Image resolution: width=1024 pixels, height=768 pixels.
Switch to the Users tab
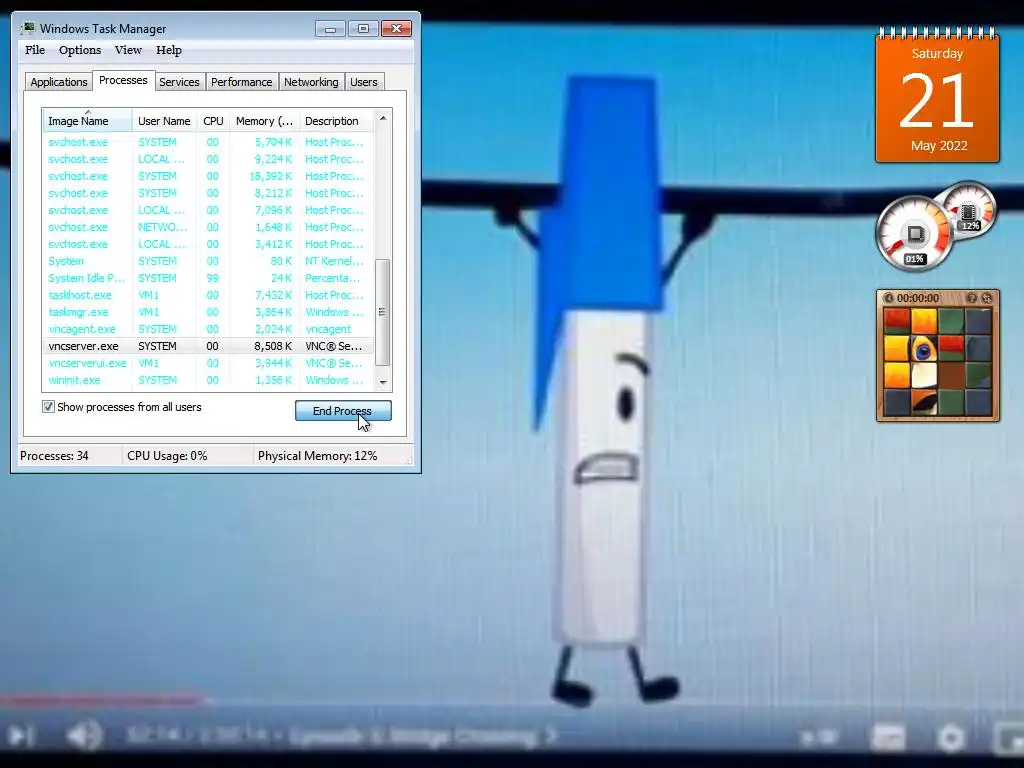[x=364, y=82]
